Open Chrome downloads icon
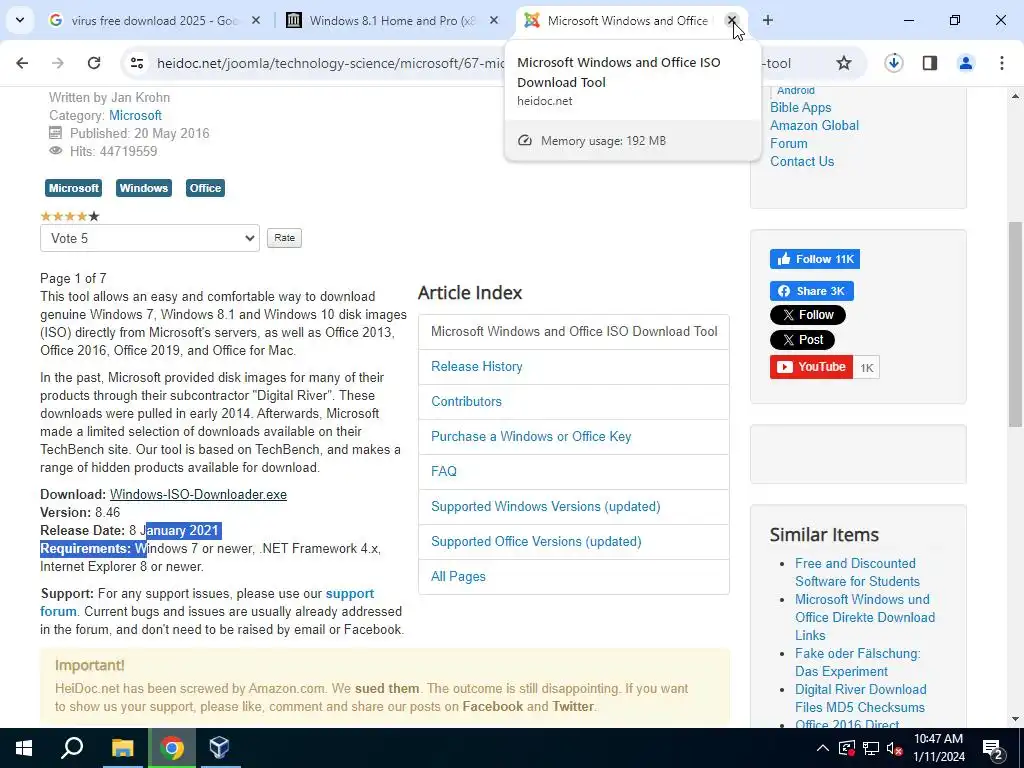This screenshot has height=768, width=1024. coord(893,63)
